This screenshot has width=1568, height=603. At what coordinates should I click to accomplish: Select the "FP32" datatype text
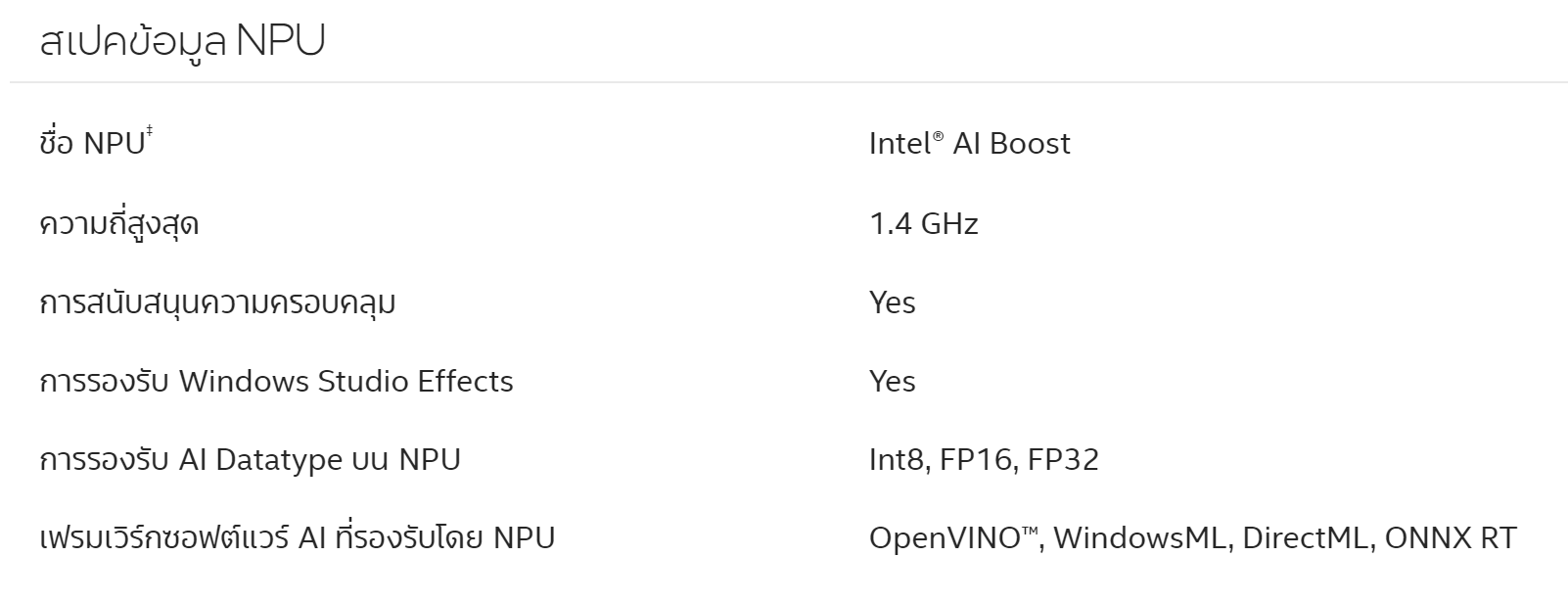1063,459
